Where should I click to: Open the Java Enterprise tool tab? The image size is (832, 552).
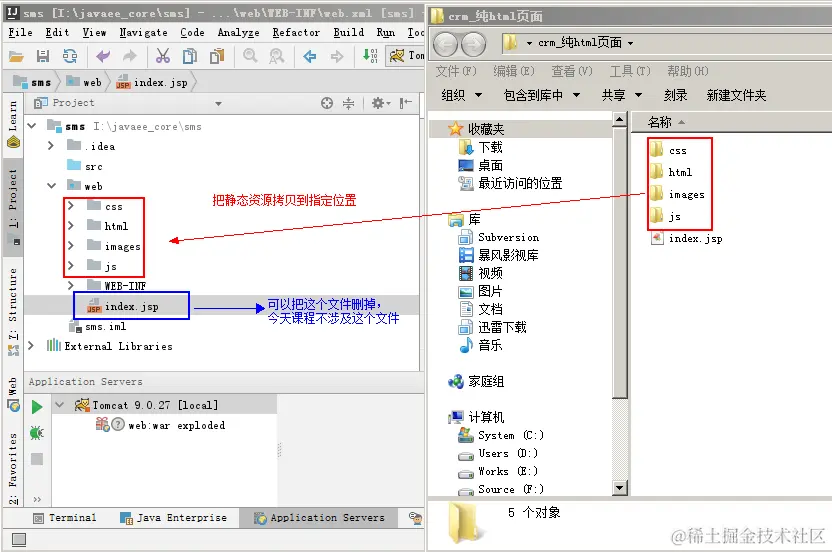174,518
